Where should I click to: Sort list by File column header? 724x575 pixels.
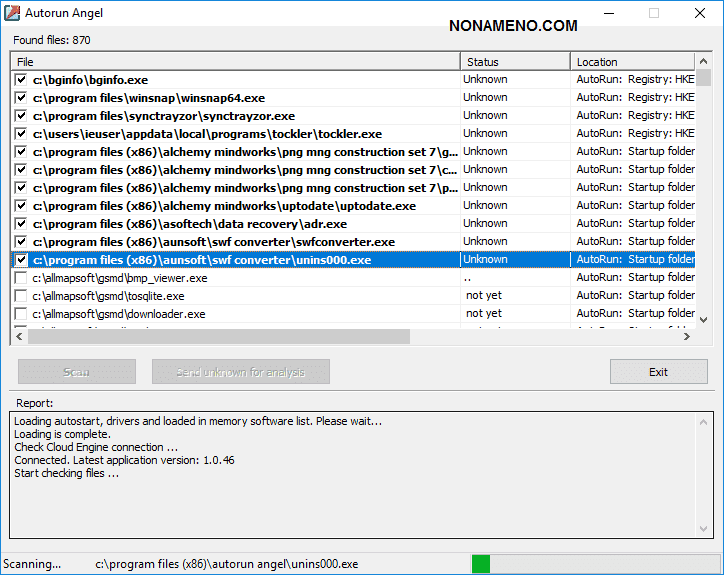pos(235,62)
